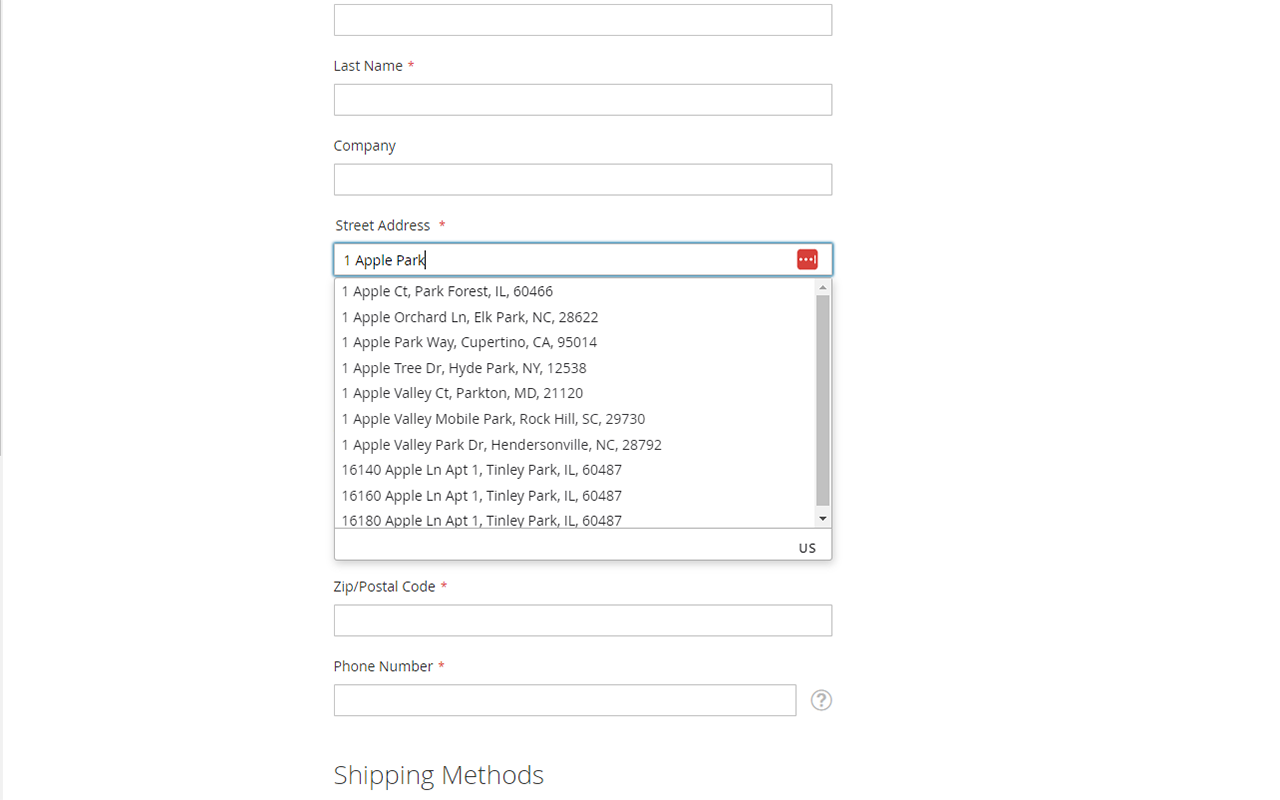Select '1 Apple Ct, Park Forest, IL' suggestion
The image size is (1280, 800).
coord(447,291)
